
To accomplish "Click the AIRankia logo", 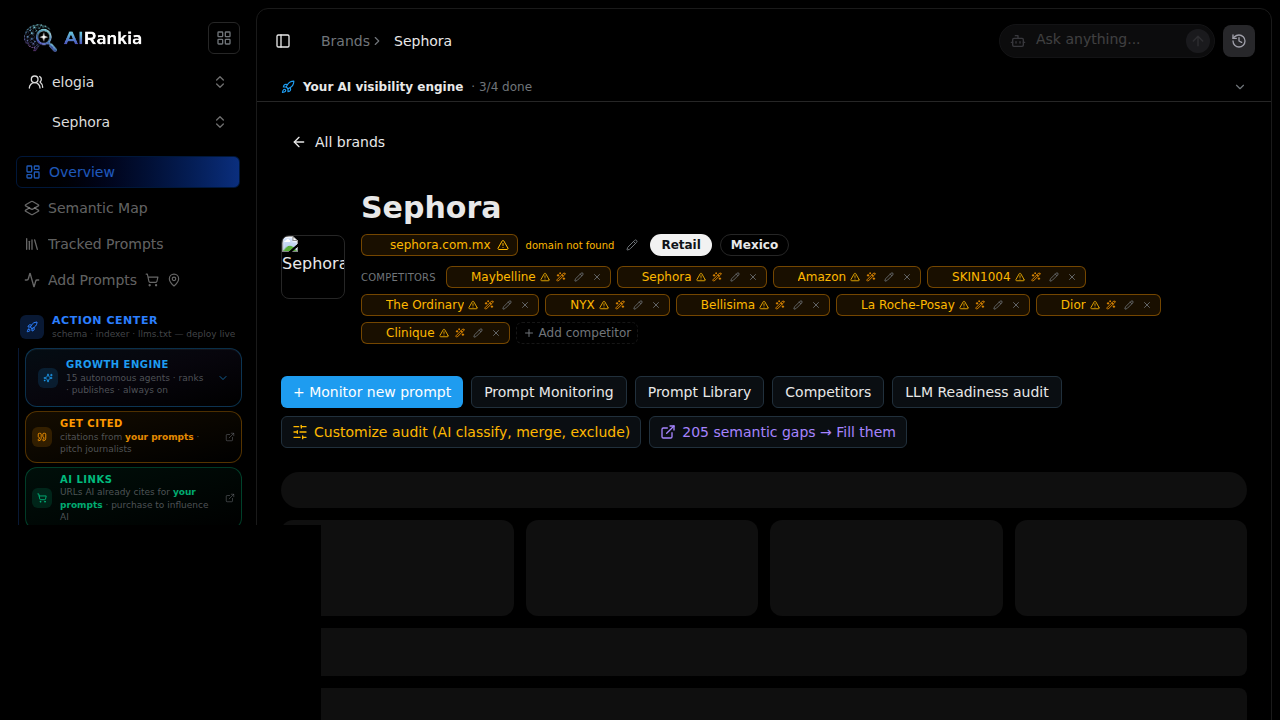I will [83, 38].
